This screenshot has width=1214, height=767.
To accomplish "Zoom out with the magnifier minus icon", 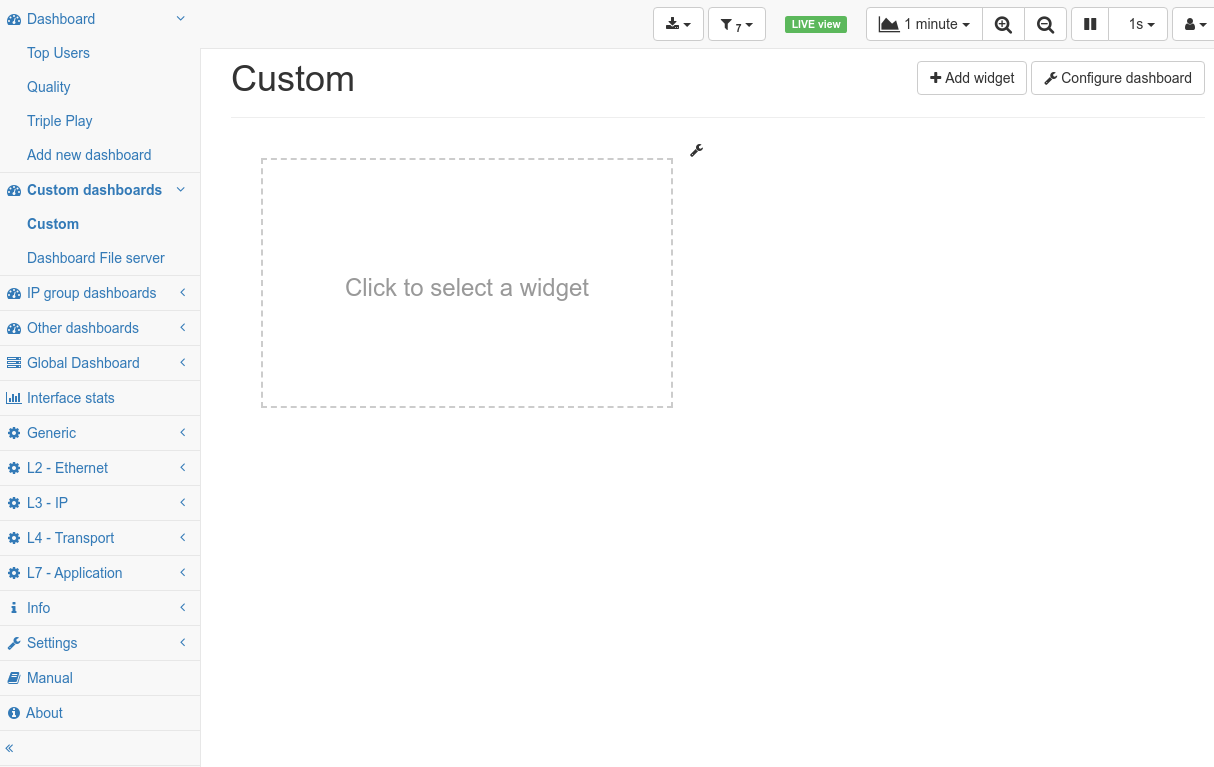I will (1045, 24).
